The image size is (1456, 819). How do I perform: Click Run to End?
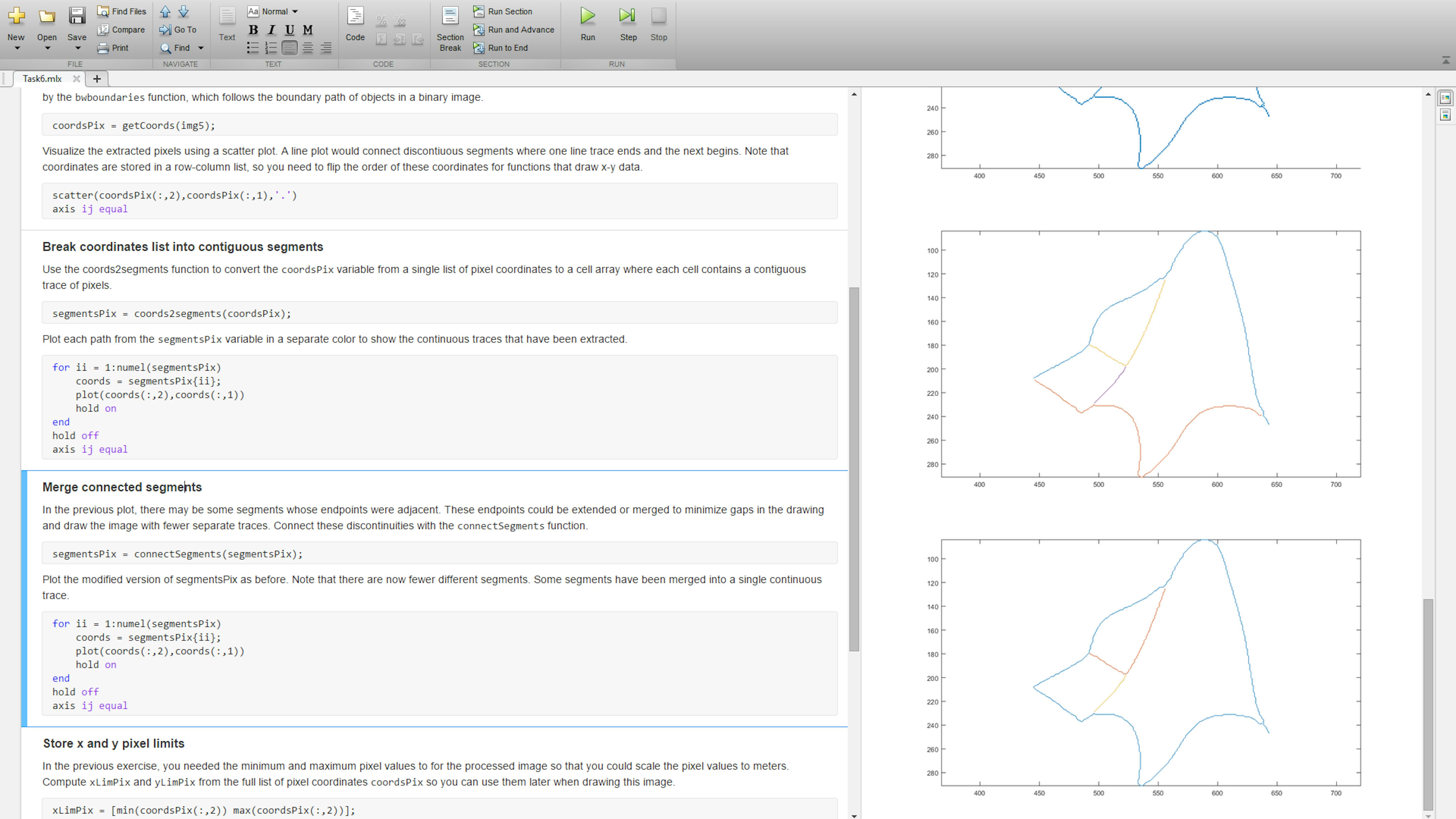501,48
